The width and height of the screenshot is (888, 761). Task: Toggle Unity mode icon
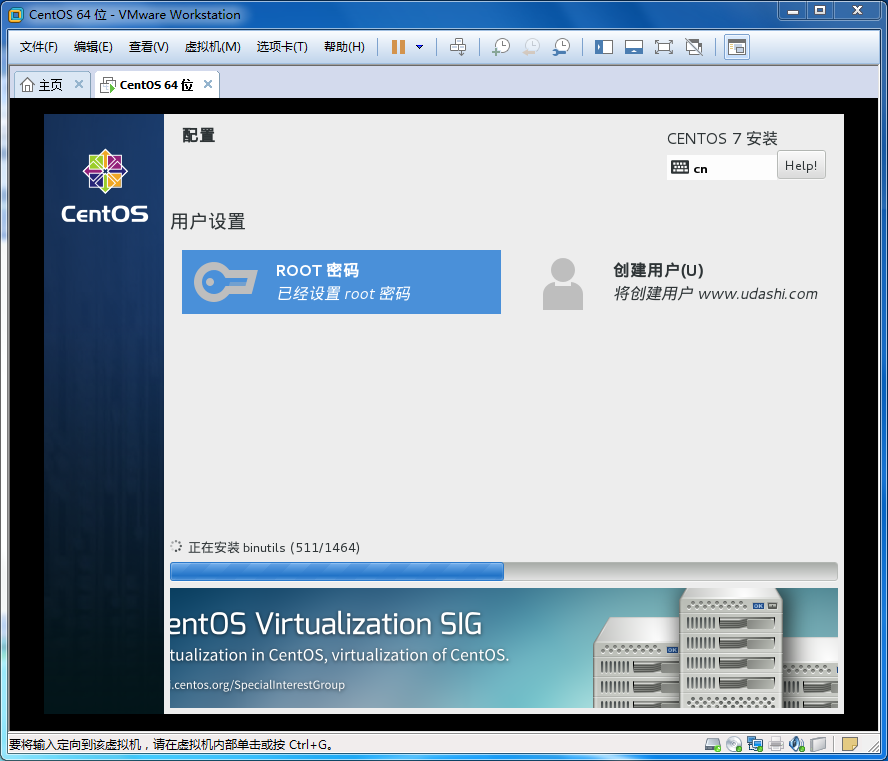pyautogui.click(x=694, y=47)
